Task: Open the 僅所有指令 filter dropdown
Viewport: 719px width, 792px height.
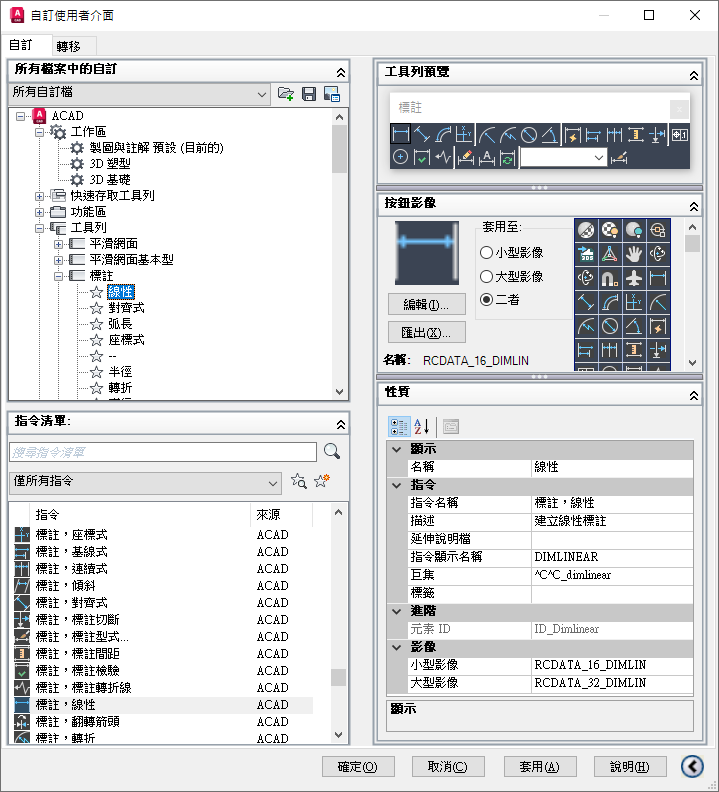Action: click(x=145, y=483)
